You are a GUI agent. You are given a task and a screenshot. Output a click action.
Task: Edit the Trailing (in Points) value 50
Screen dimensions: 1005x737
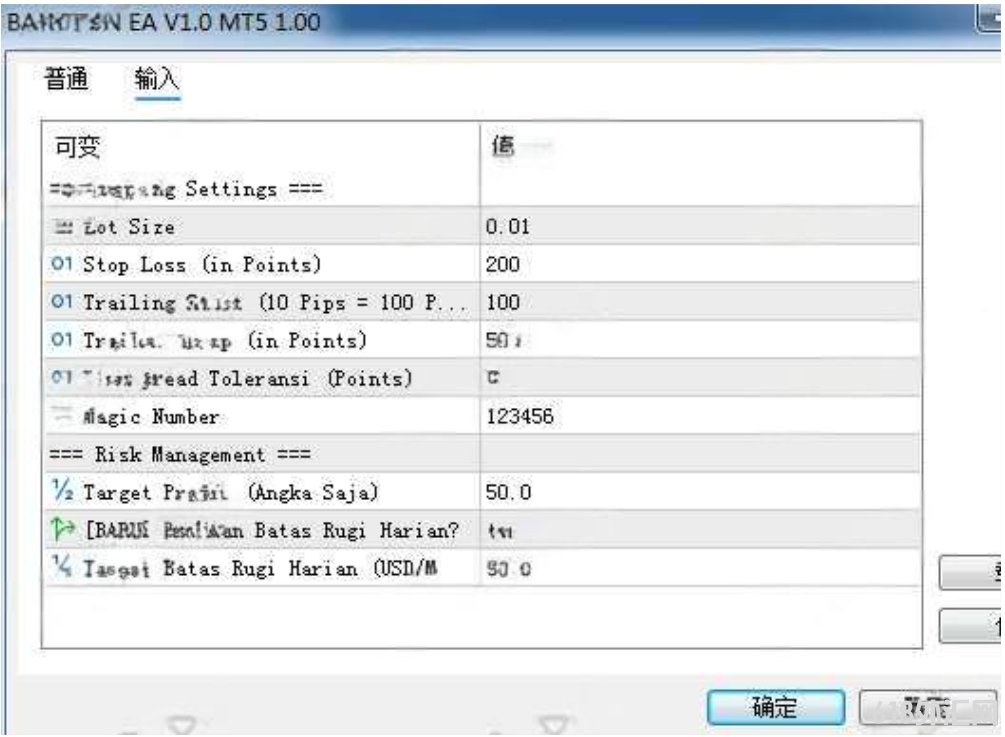tap(700, 340)
